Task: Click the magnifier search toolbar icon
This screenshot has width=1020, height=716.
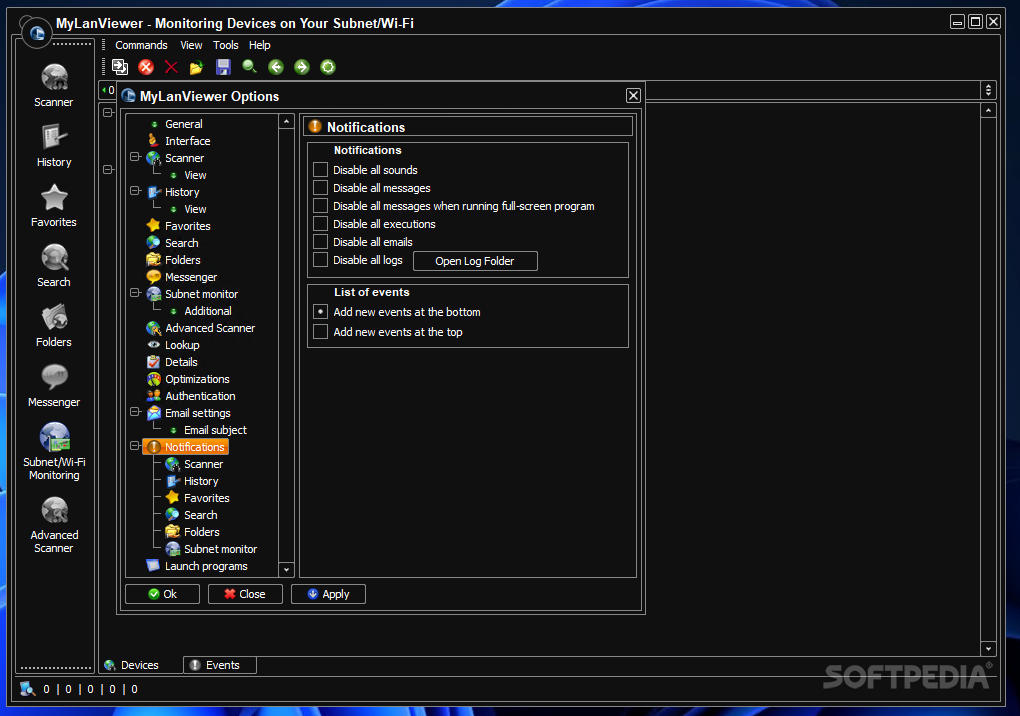Action: coord(249,66)
